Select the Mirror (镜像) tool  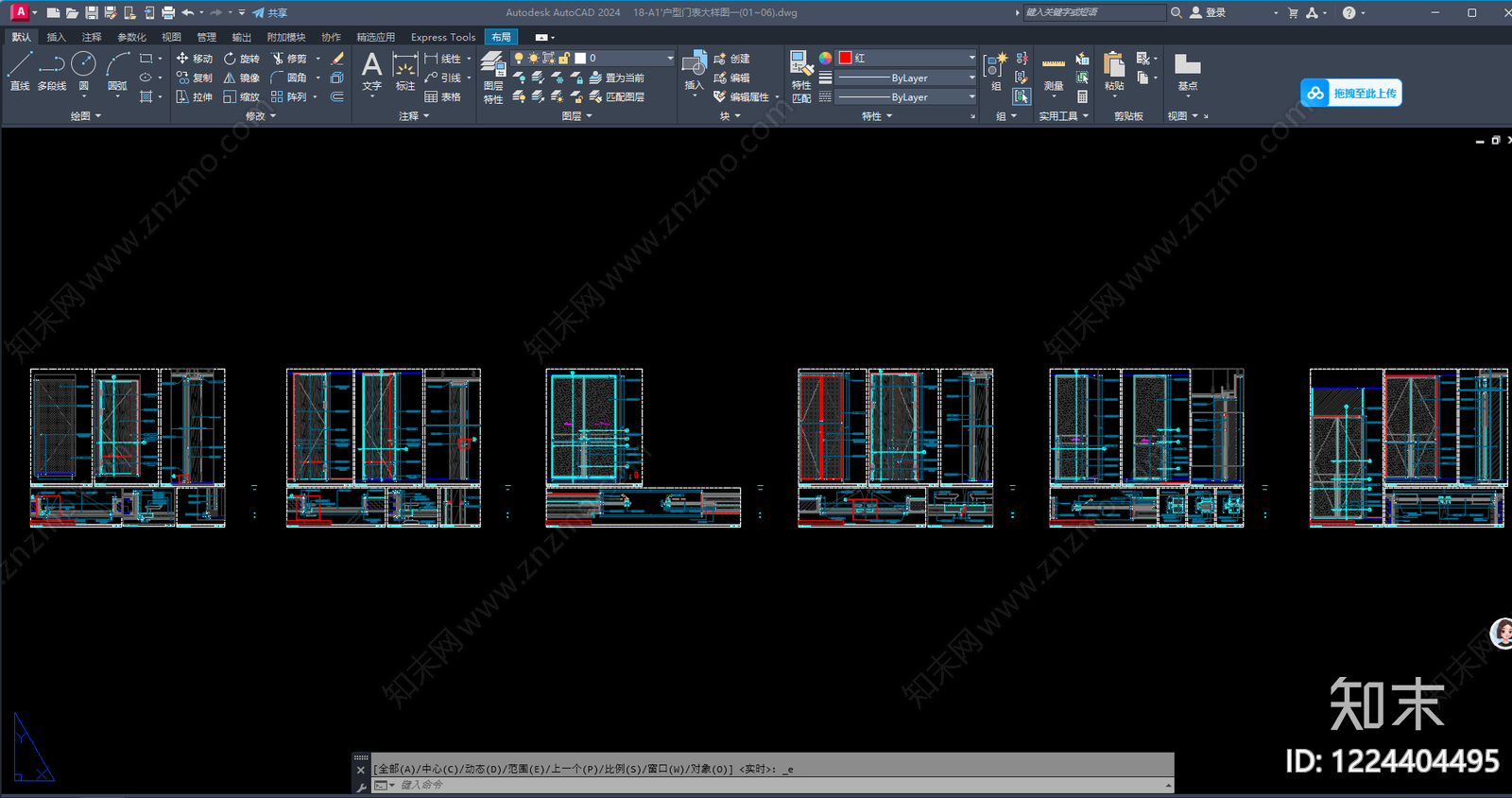241,78
